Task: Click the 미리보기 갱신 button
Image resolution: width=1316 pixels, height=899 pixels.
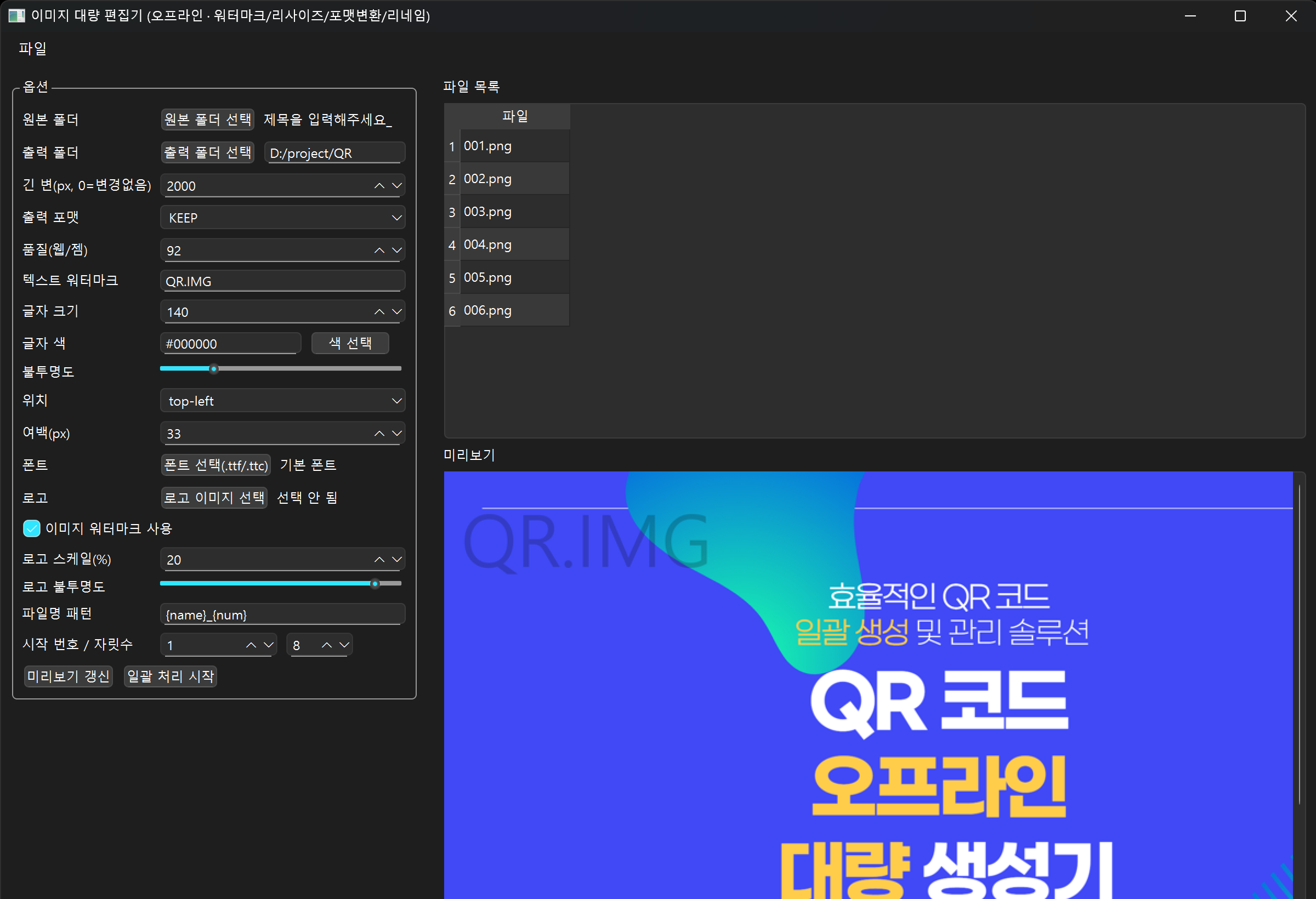Action: (x=68, y=676)
